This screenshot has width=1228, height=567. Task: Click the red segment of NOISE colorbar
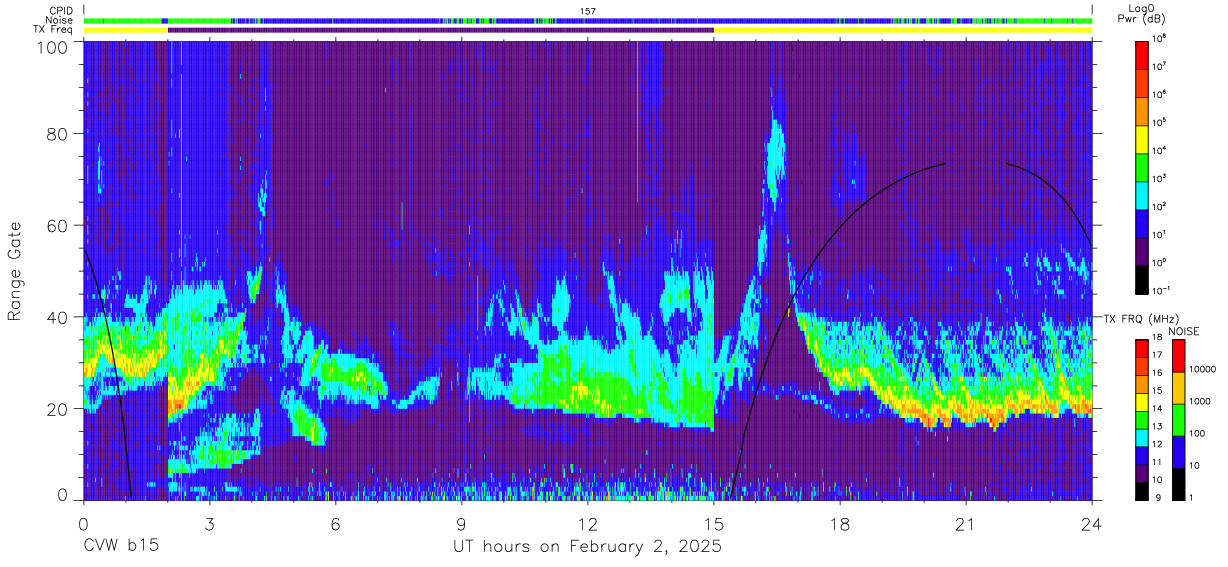coord(1178,356)
